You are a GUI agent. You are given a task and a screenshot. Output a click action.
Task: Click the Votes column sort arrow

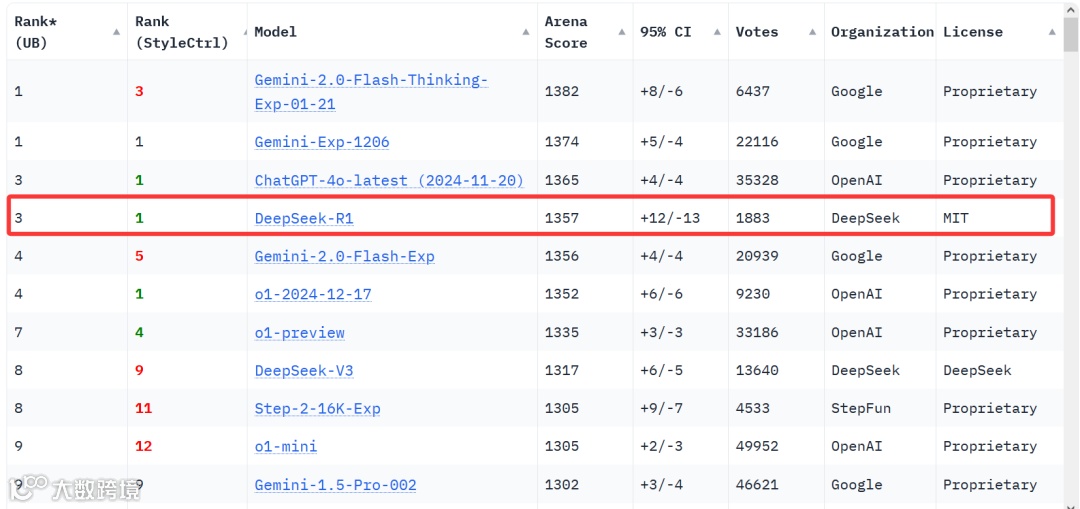(813, 32)
